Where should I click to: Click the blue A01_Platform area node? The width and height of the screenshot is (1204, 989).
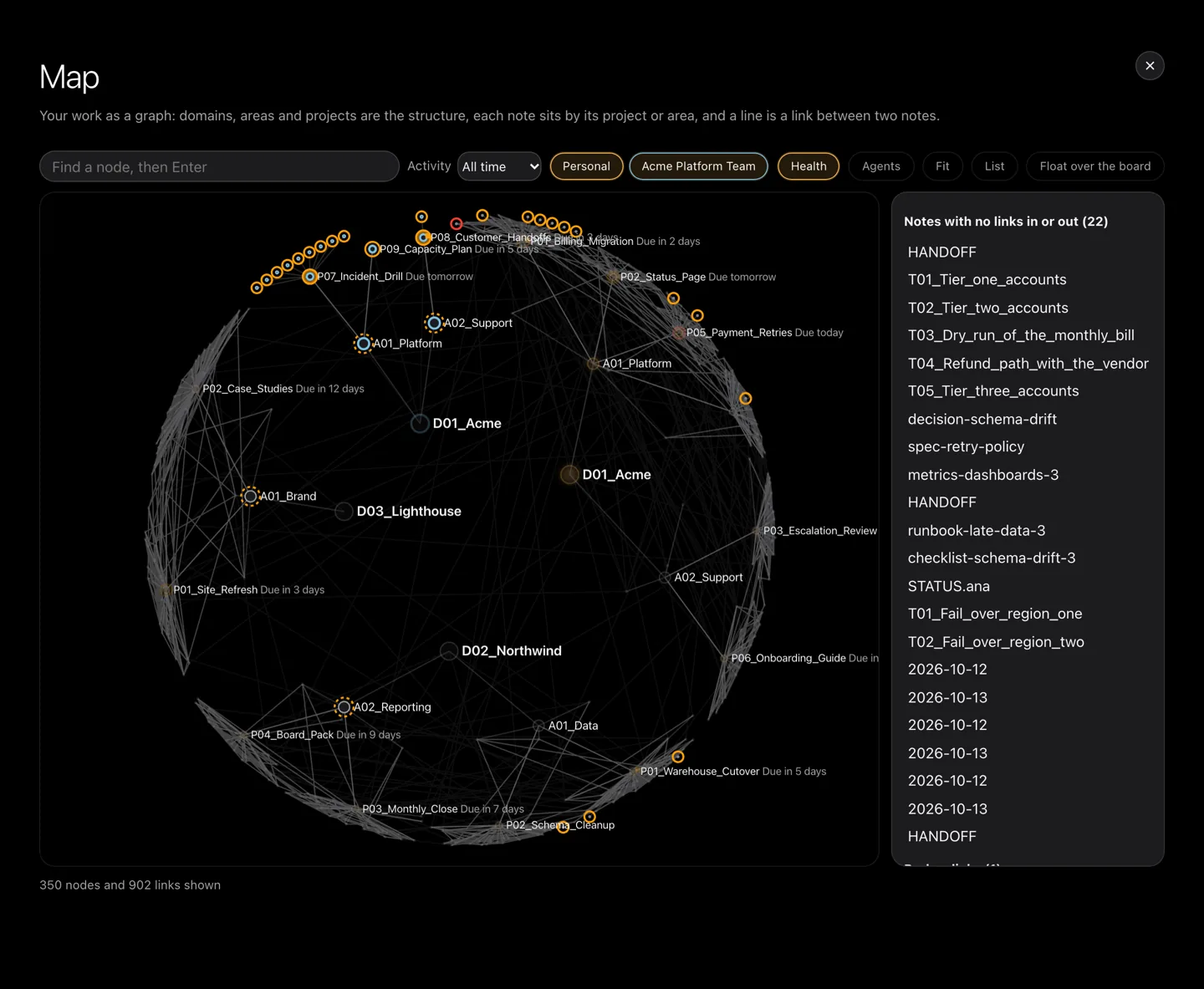pyautogui.click(x=364, y=344)
